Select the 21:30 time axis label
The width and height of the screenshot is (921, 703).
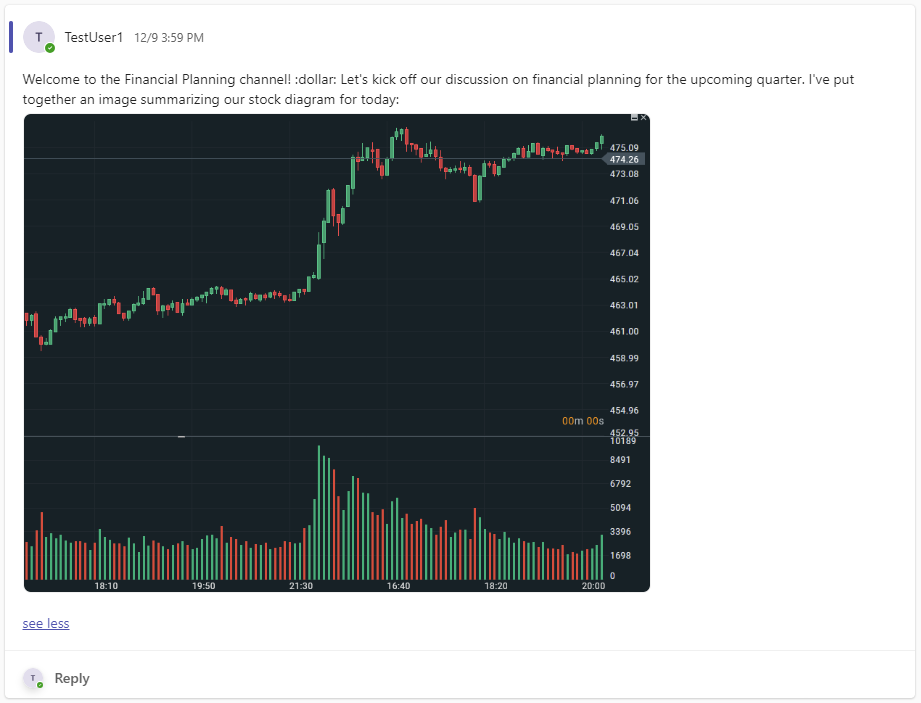pos(300,586)
